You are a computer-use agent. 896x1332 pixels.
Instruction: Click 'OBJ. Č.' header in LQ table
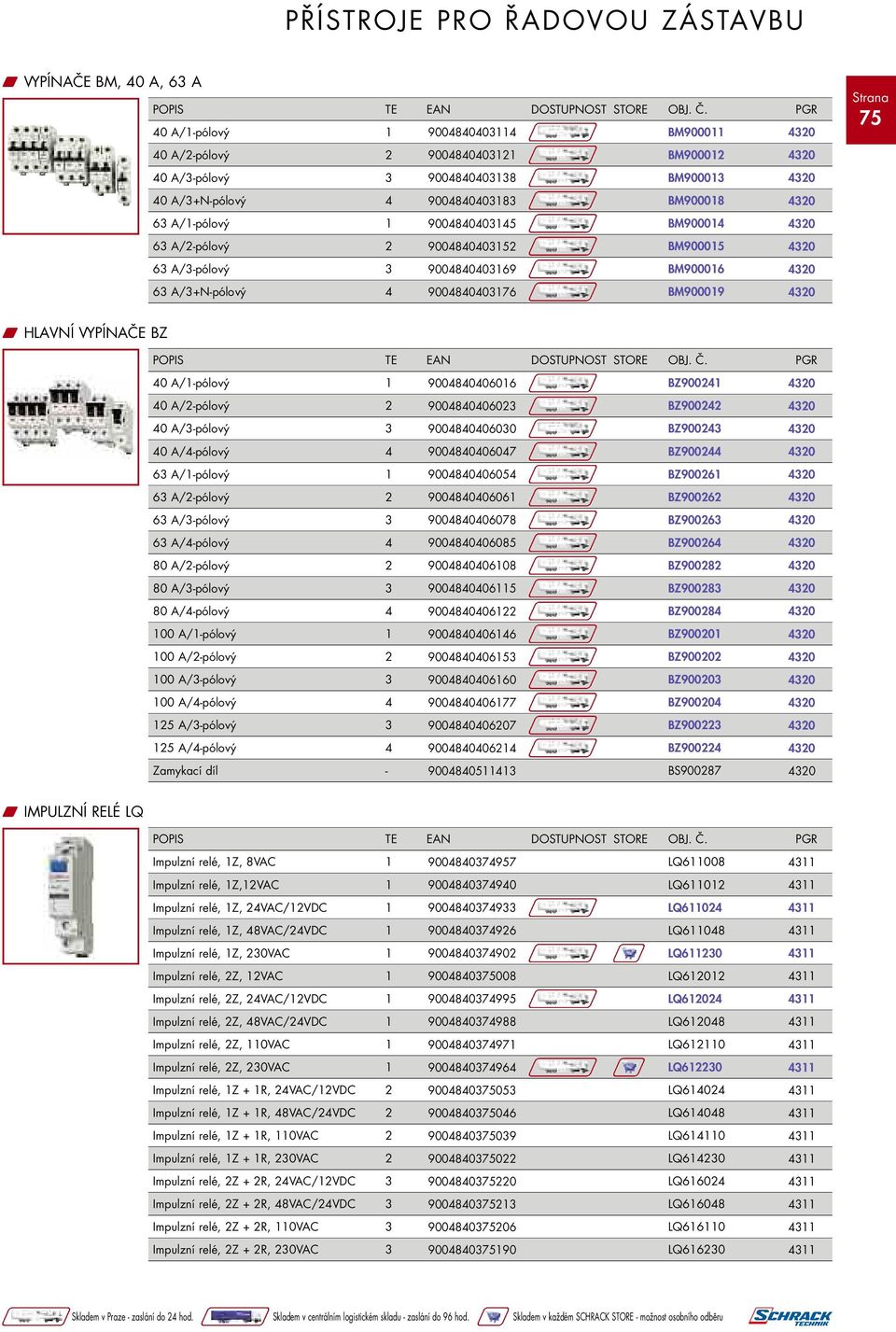tap(688, 839)
